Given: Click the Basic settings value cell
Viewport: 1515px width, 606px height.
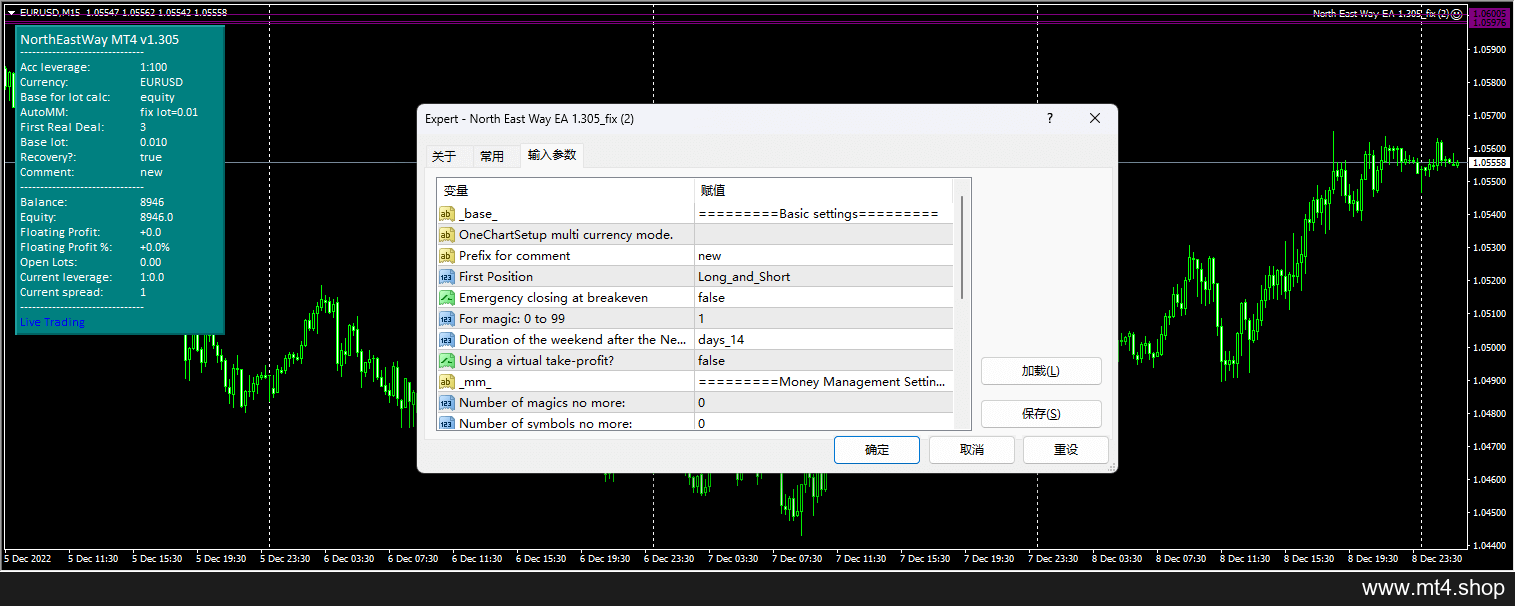Looking at the screenshot, I should point(824,214).
